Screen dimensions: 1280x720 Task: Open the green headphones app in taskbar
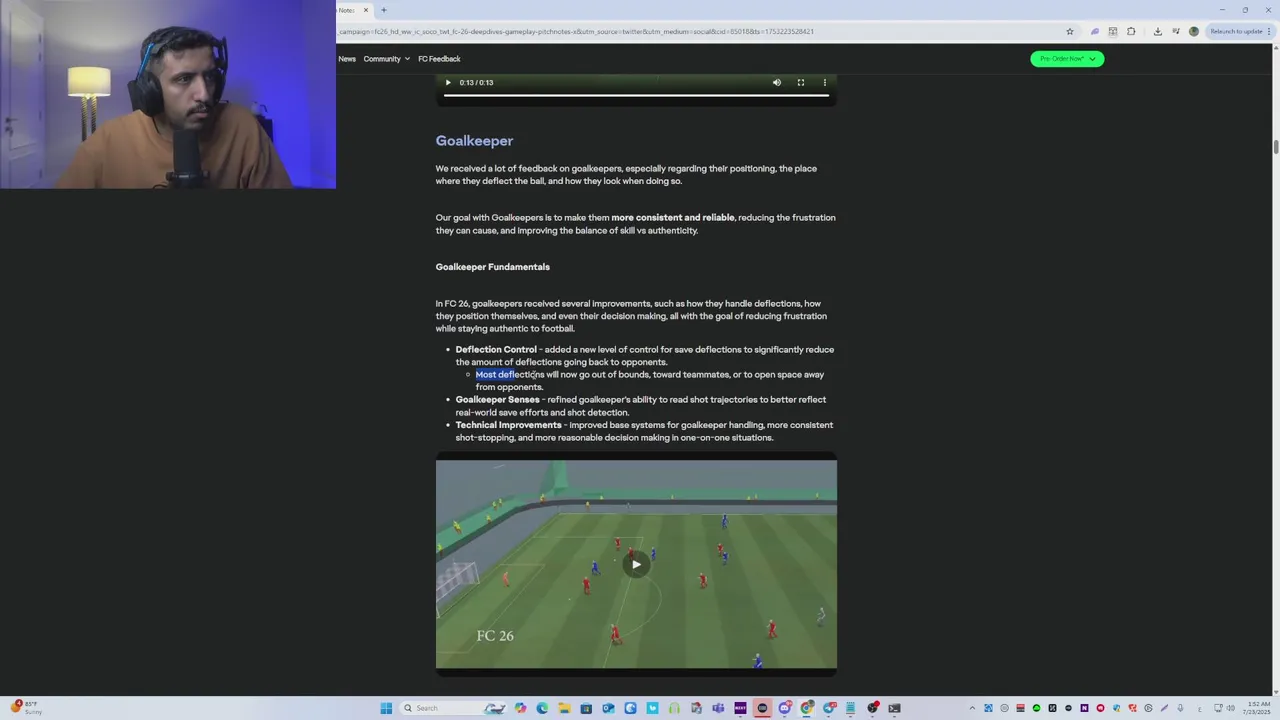[674, 708]
